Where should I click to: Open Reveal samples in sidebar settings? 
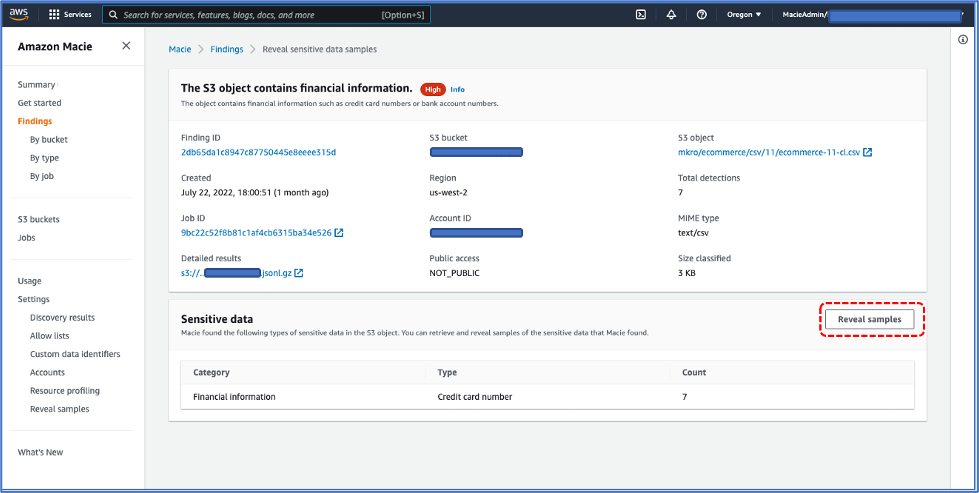[x=59, y=409]
